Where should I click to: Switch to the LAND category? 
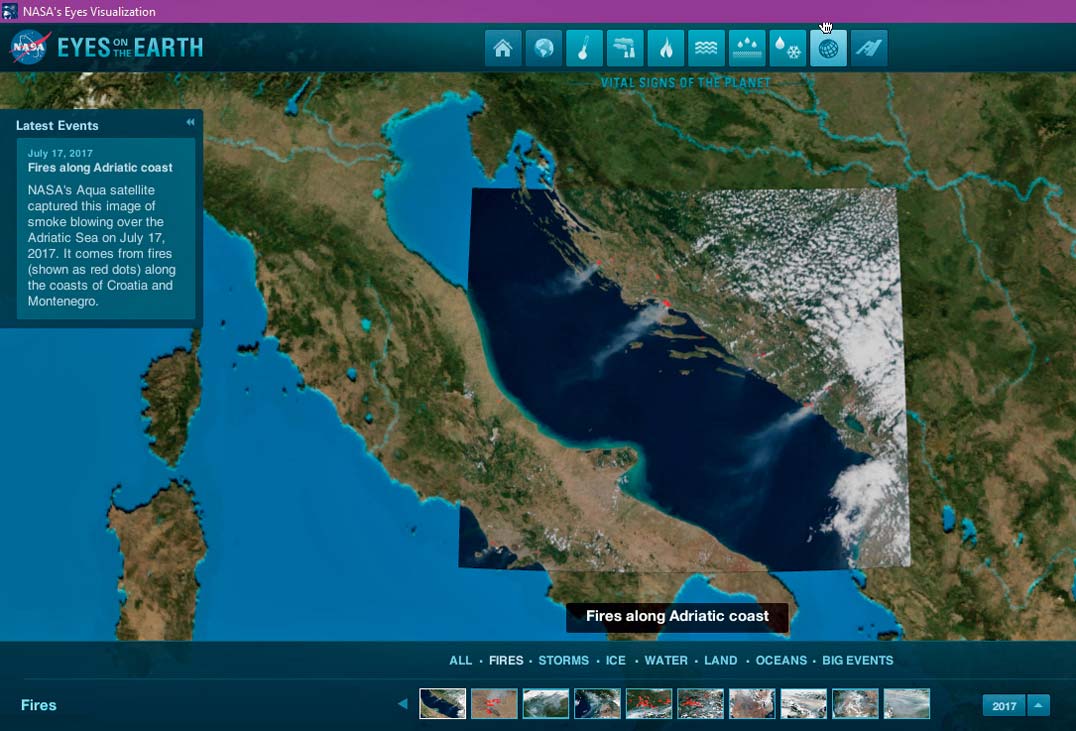[721, 660]
